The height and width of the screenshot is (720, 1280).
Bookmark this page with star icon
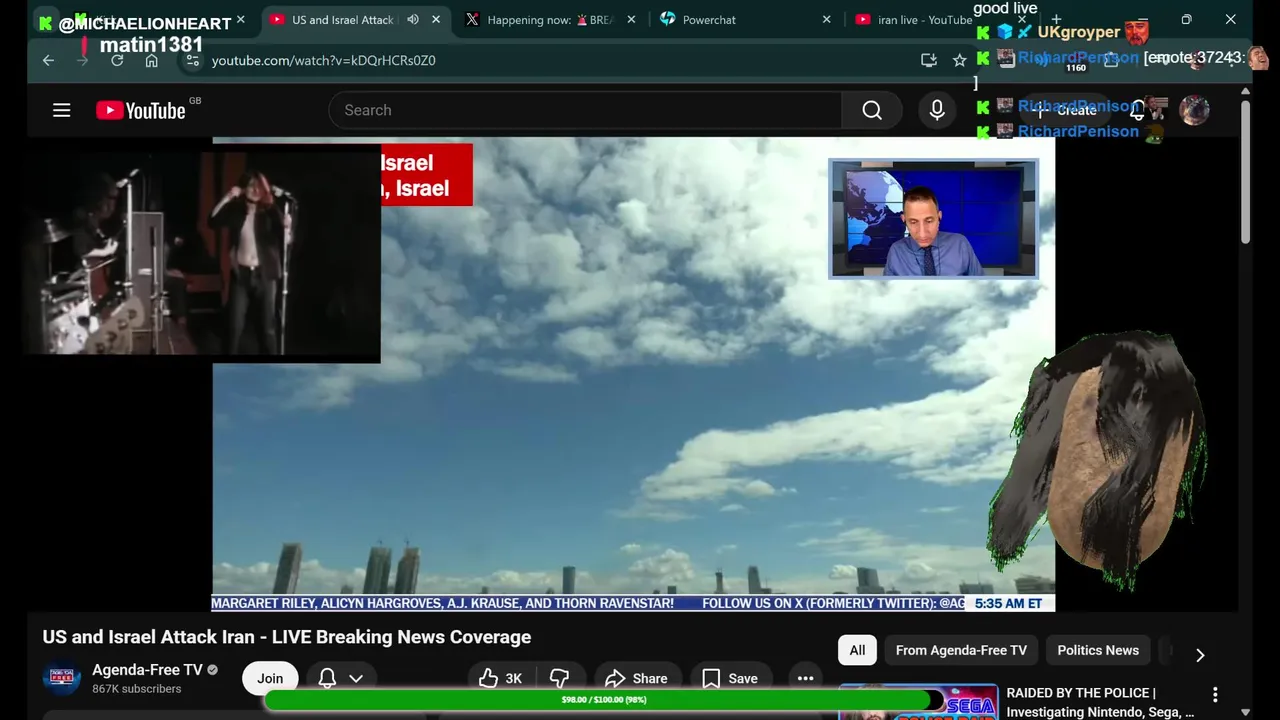tap(960, 60)
